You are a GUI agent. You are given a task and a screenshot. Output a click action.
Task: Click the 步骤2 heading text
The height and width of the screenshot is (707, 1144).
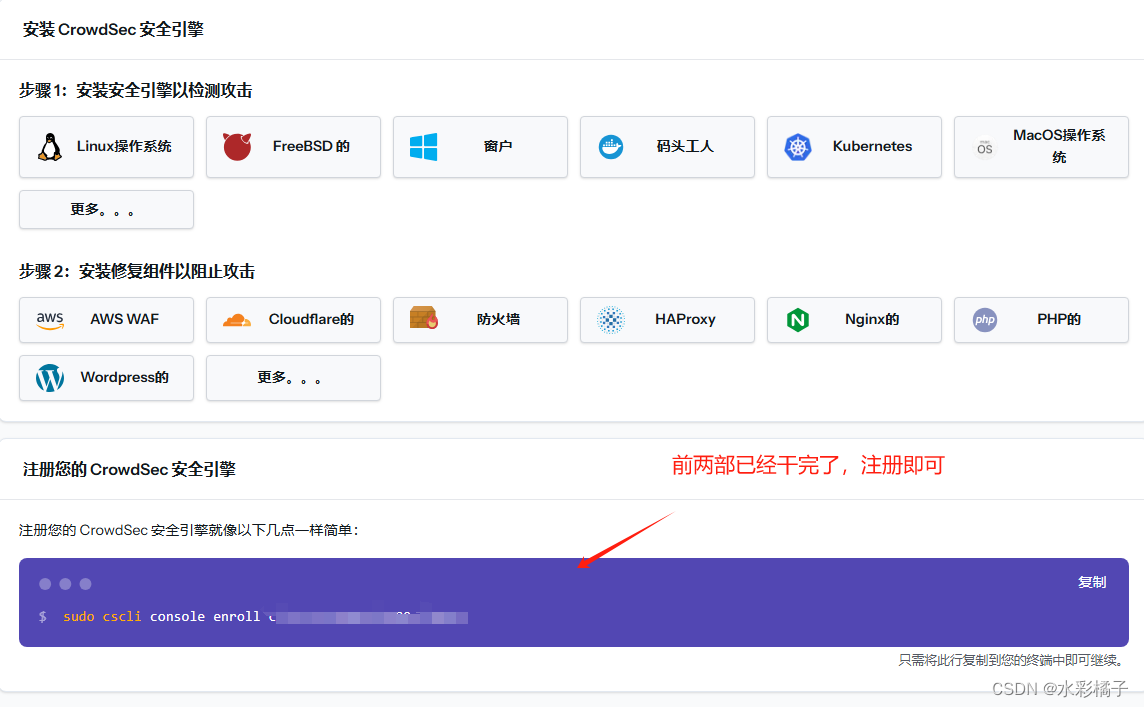[x=137, y=271]
